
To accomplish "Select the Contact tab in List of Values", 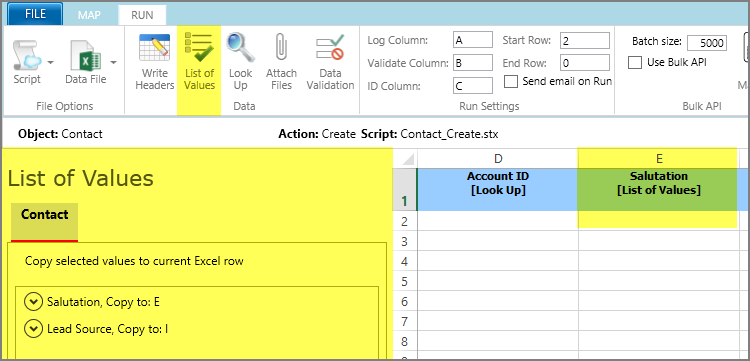I will (44, 221).
